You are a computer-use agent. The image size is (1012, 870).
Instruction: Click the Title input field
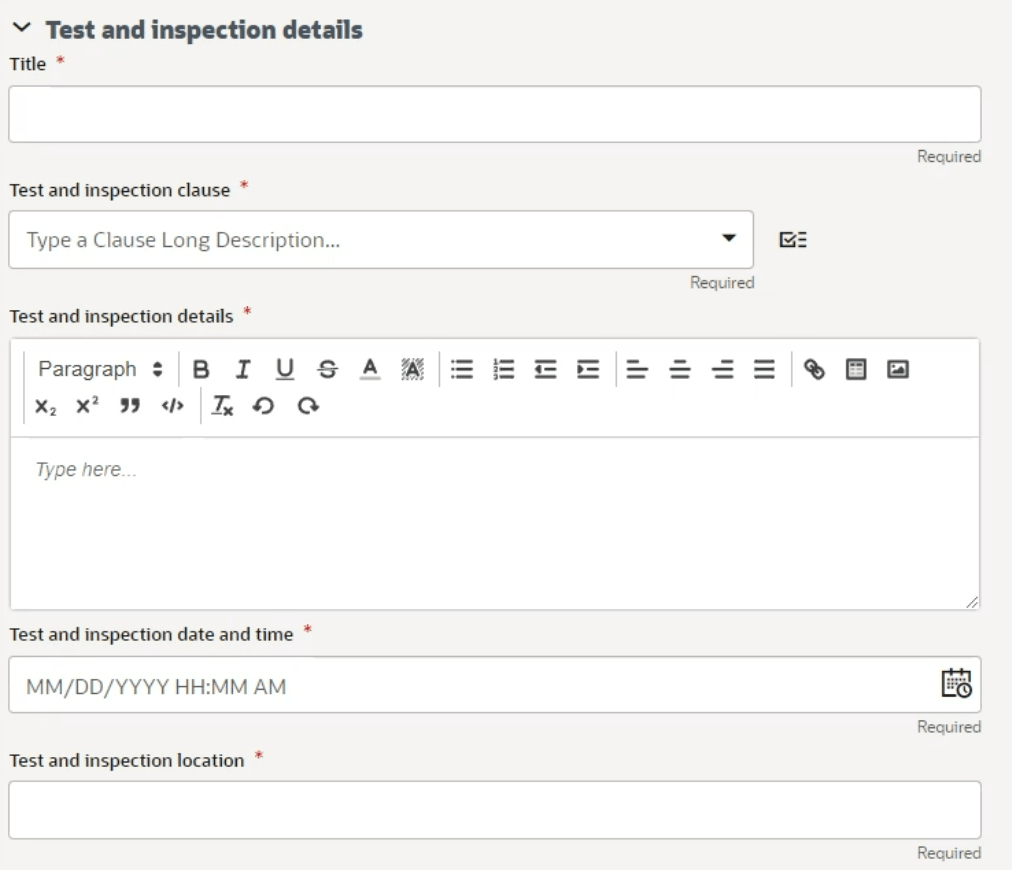pyautogui.click(x=495, y=113)
